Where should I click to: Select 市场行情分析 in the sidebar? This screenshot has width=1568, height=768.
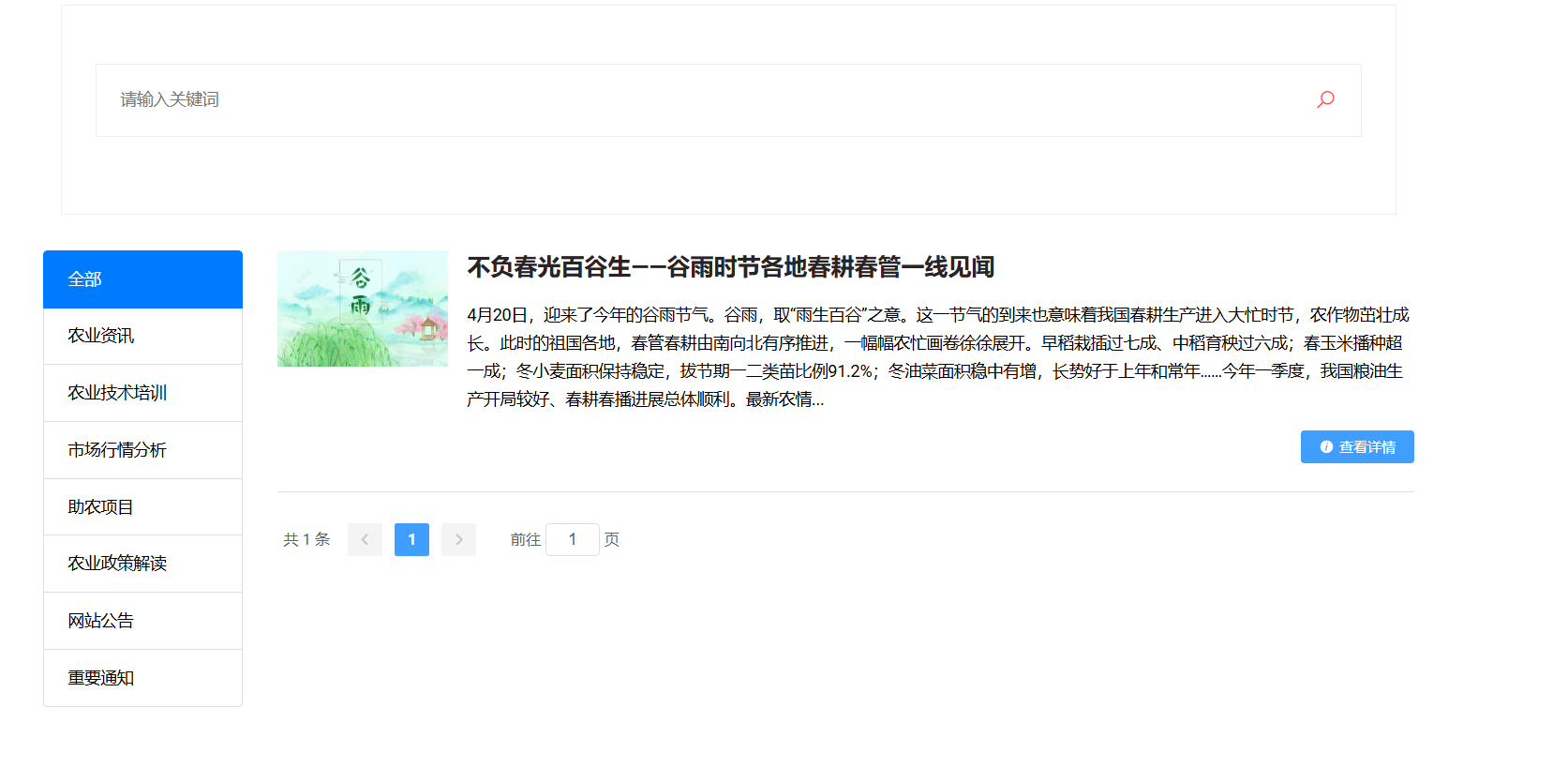pos(142,450)
